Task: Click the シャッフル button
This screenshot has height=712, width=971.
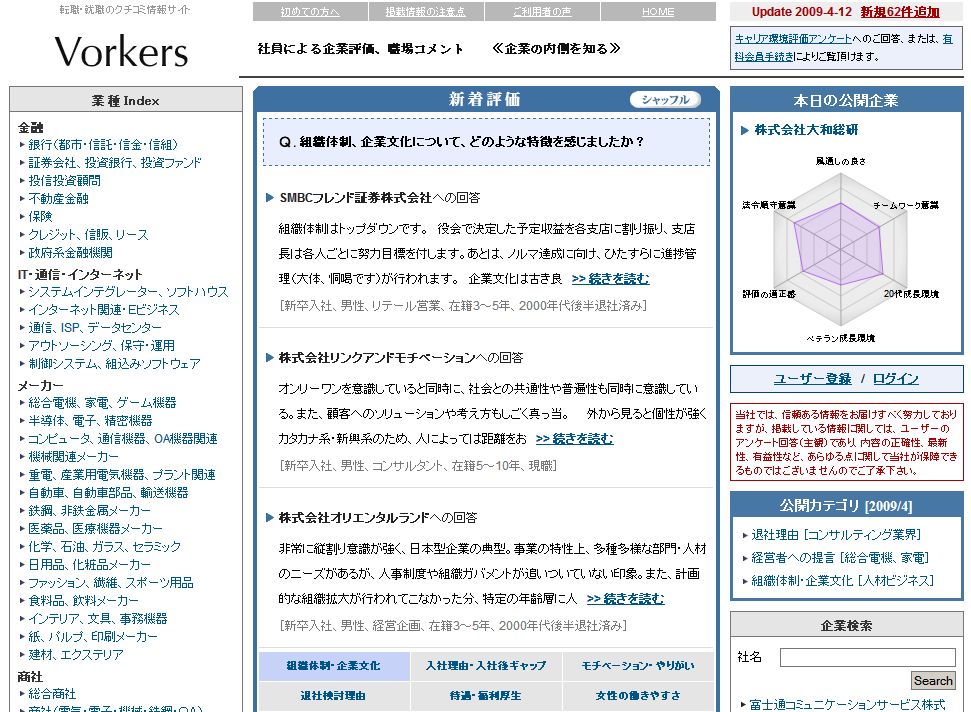Action: pyautogui.click(x=665, y=100)
